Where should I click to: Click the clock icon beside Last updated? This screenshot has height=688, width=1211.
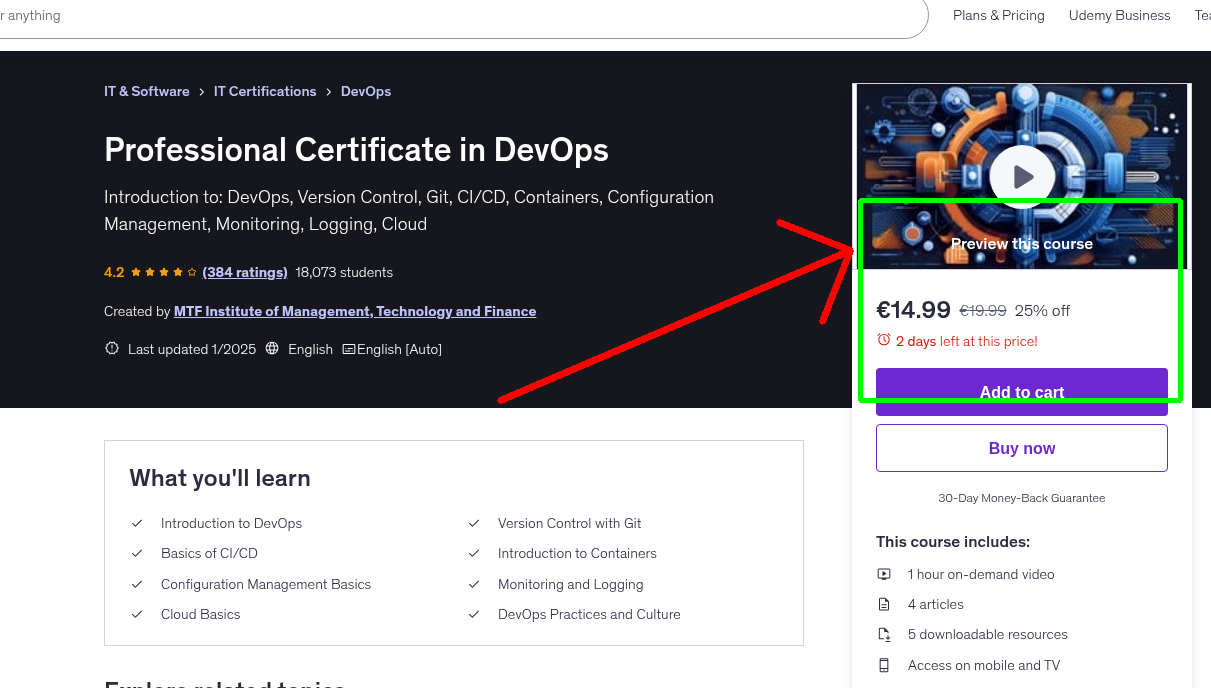[111, 348]
